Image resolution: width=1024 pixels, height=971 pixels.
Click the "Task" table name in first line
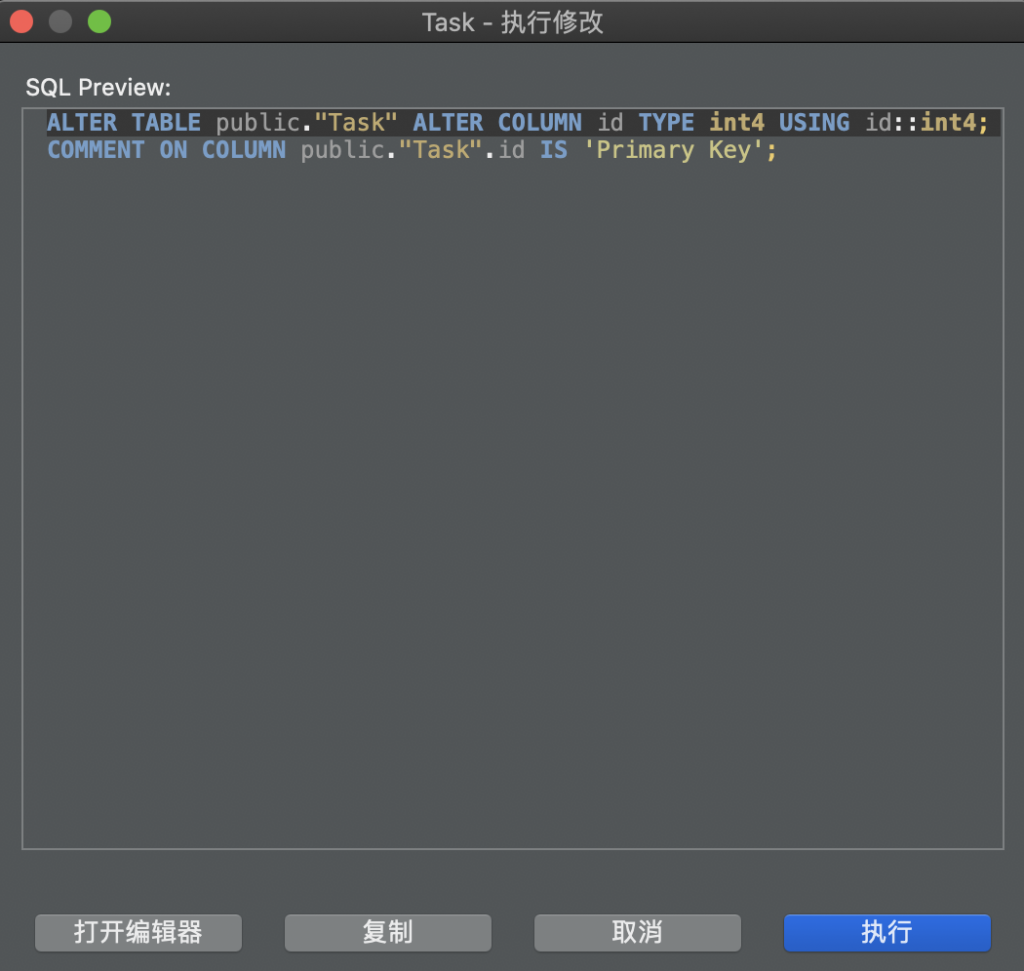pyautogui.click(x=356, y=123)
